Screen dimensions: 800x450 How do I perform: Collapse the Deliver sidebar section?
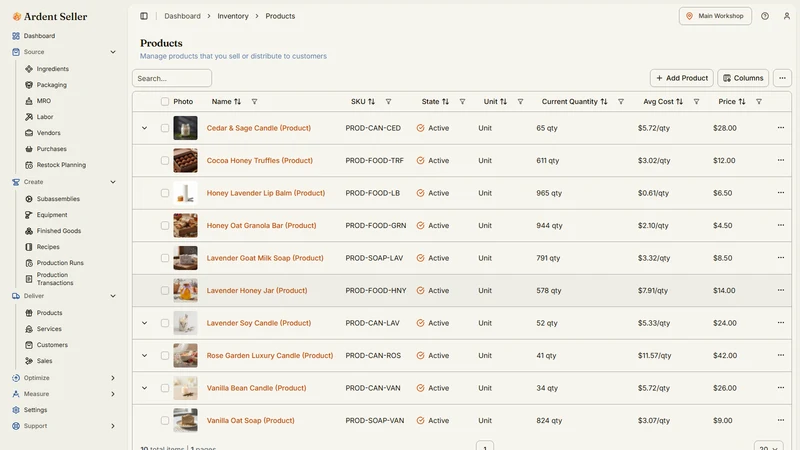pos(113,296)
